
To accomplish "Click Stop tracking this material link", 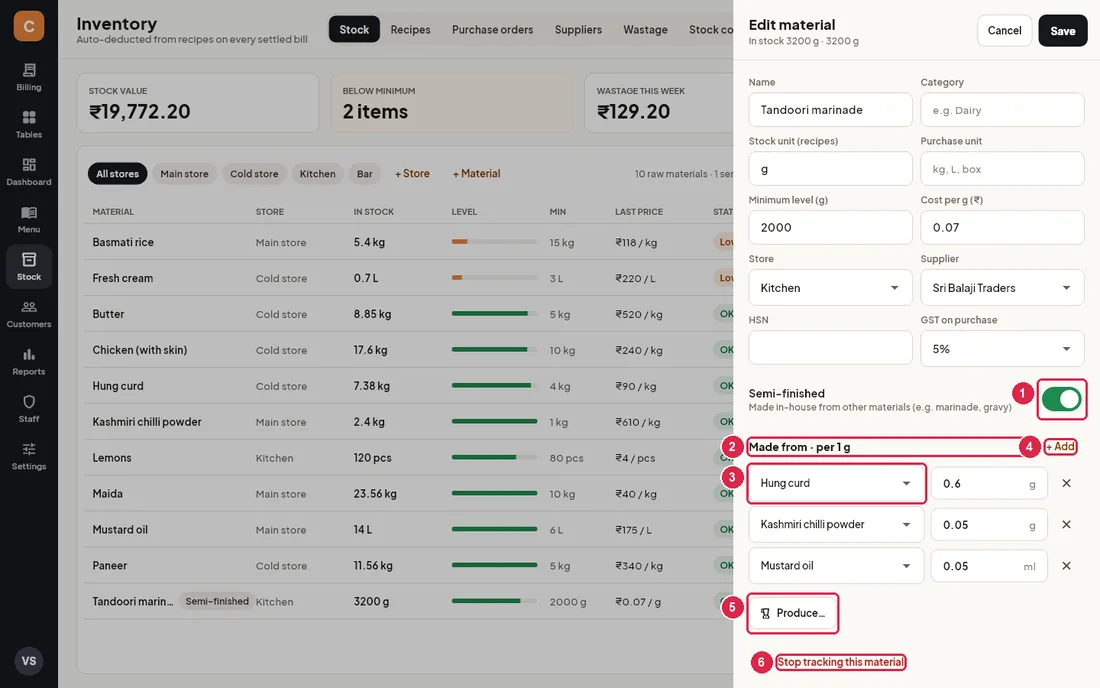I will tap(840, 662).
